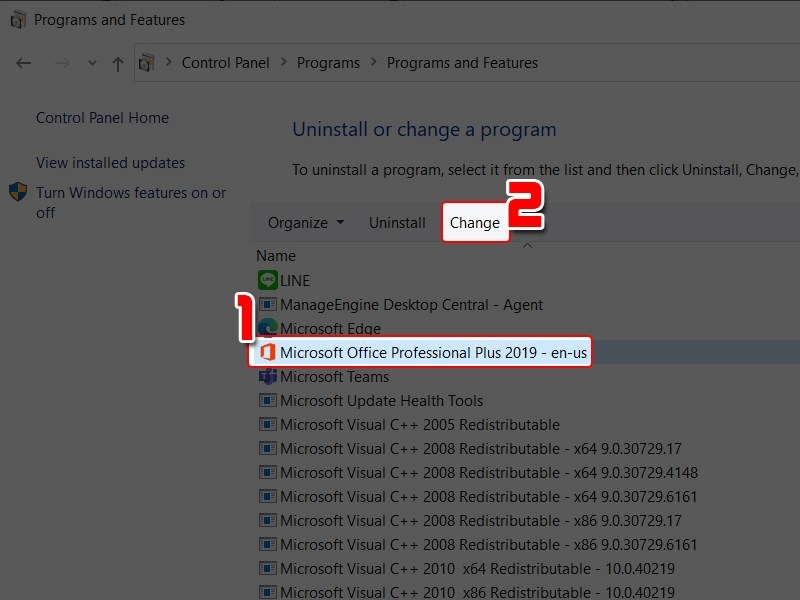This screenshot has height=600, width=800.
Task: Open Control Panel Home link
Action: tap(102, 118)
